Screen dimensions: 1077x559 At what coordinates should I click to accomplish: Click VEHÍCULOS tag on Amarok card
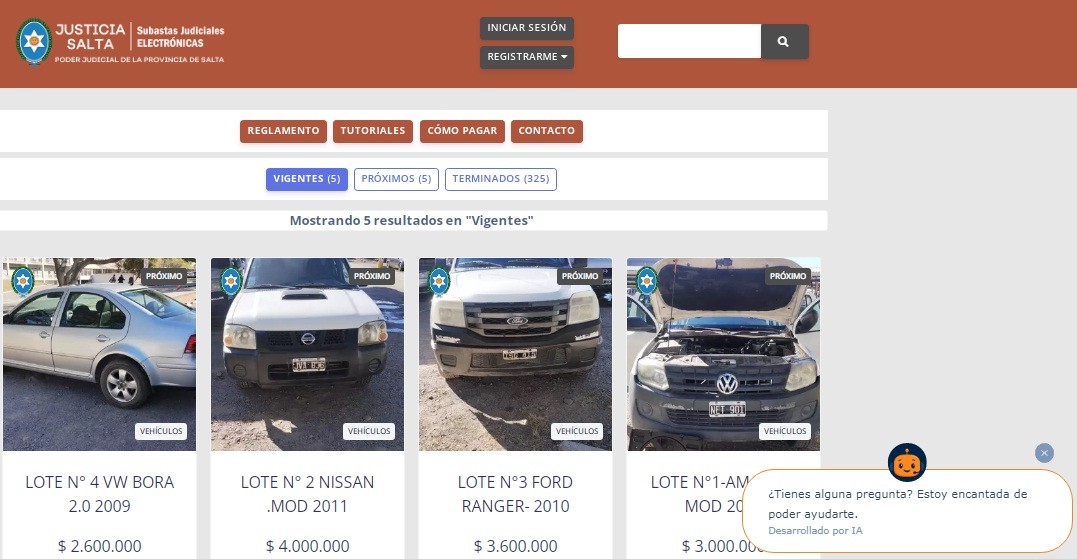coord(785,431)
